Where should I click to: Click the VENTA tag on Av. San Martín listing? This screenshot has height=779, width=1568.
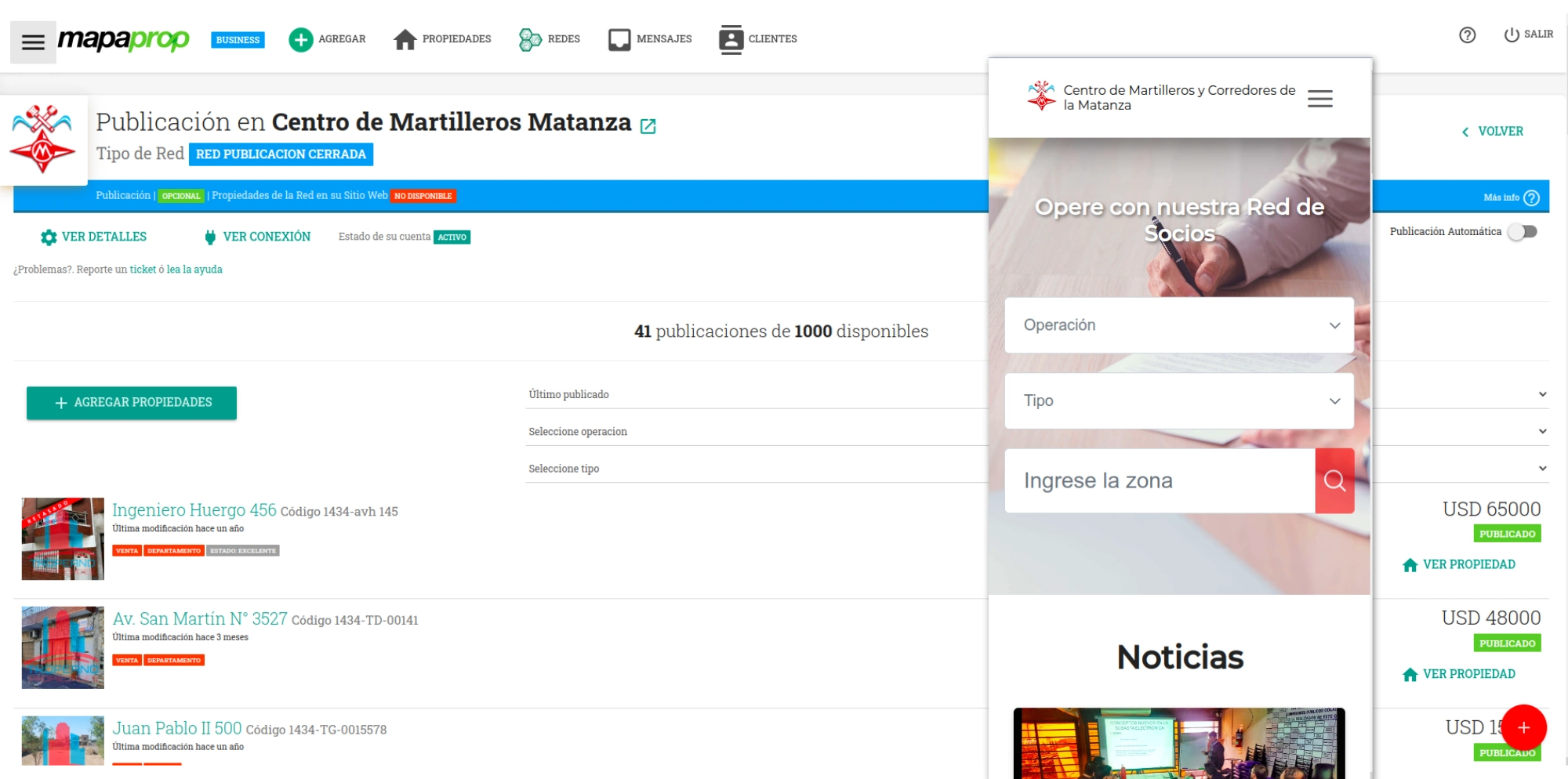126,661
